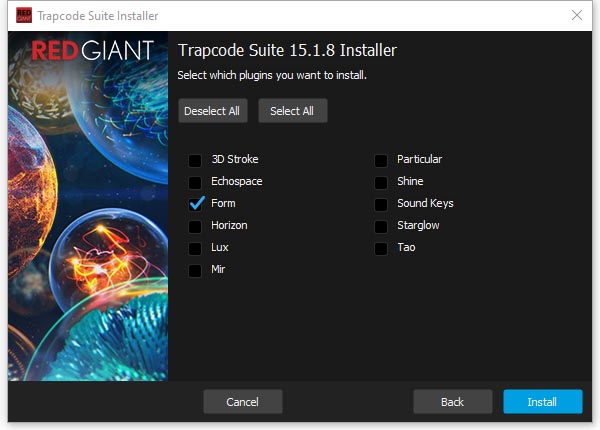Click 'Select which plugins you want to install.' text

272,75
